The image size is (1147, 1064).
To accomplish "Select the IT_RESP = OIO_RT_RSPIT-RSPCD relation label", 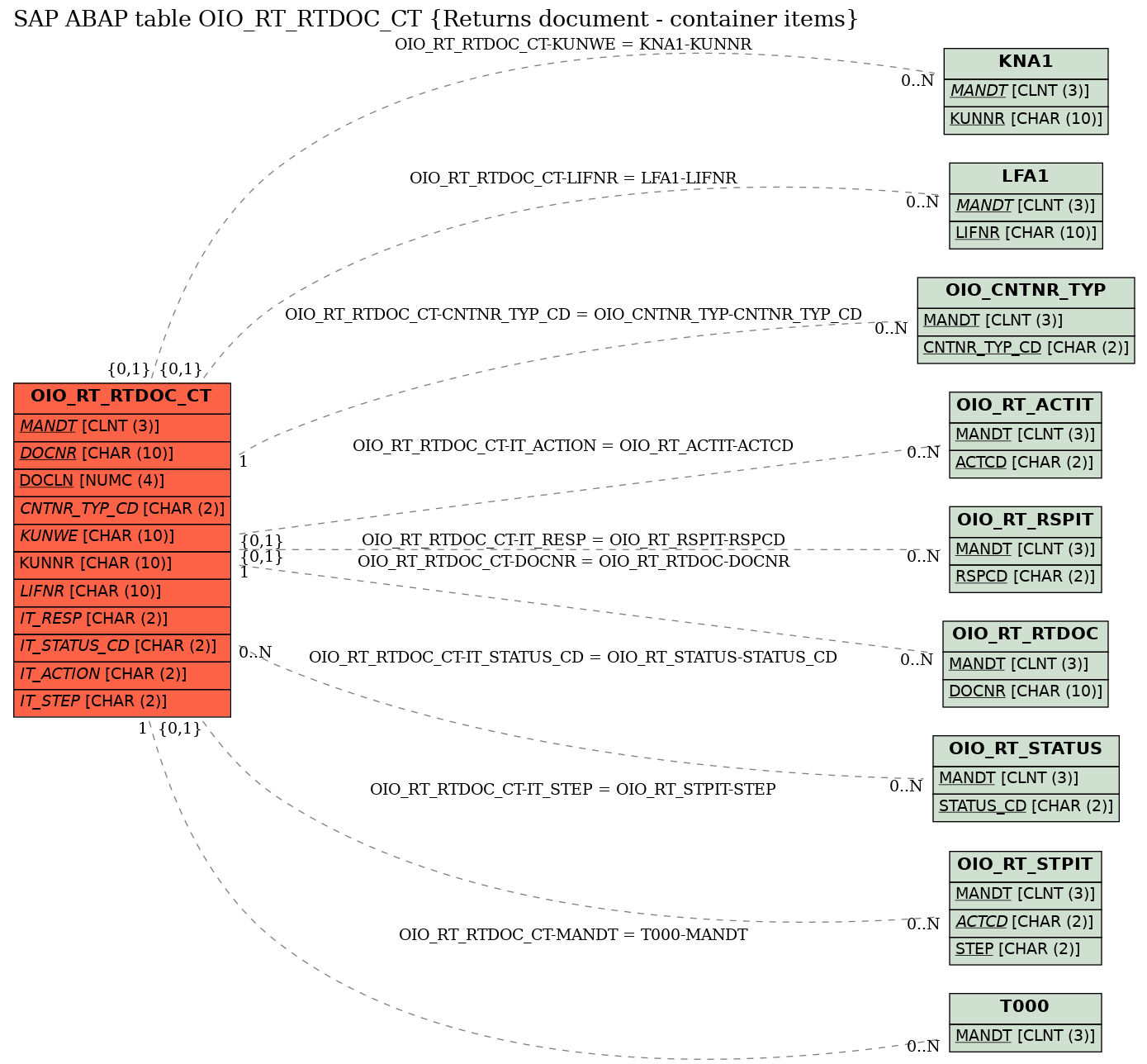I will [x=573, y=540].
